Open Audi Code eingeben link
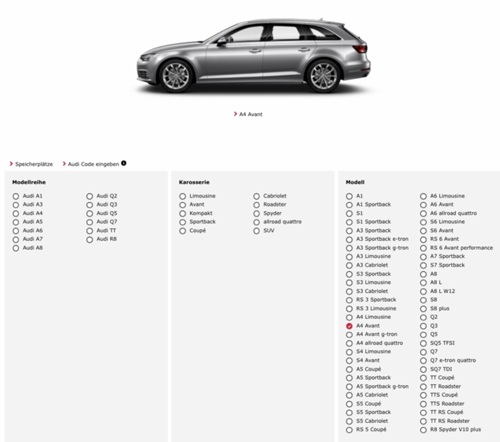 click(93, 164)
